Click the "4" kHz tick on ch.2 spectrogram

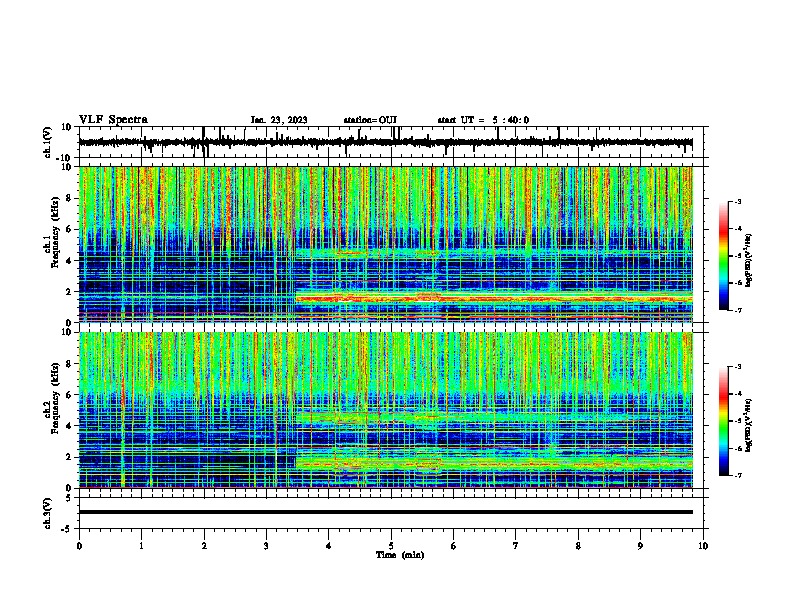[69, 426]
